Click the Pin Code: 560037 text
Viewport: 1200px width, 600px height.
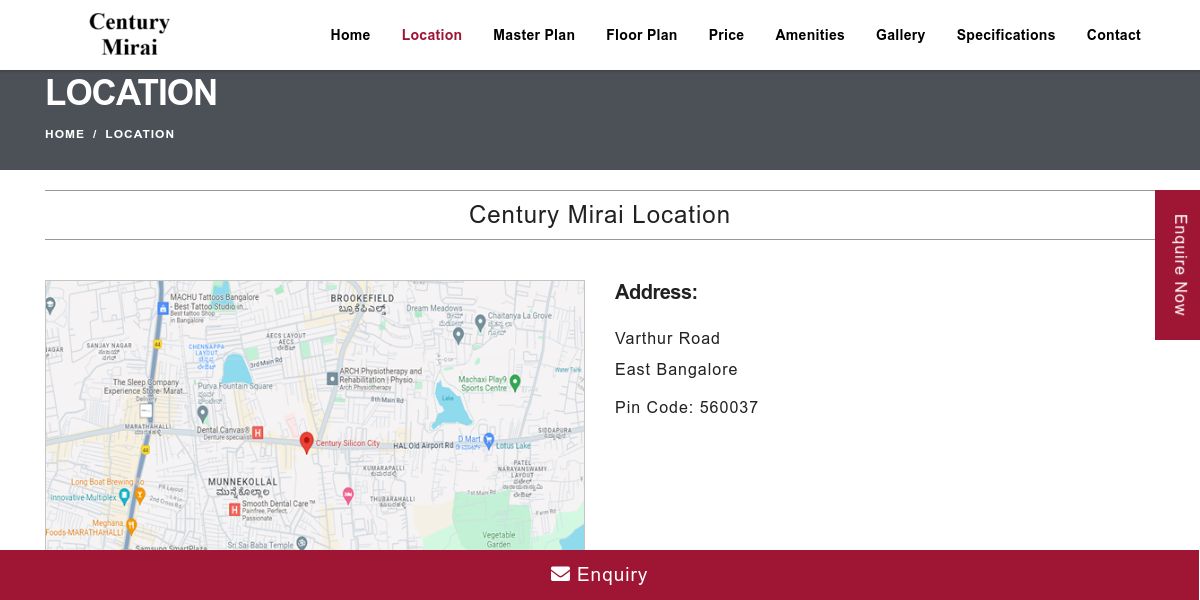(687, 408)
